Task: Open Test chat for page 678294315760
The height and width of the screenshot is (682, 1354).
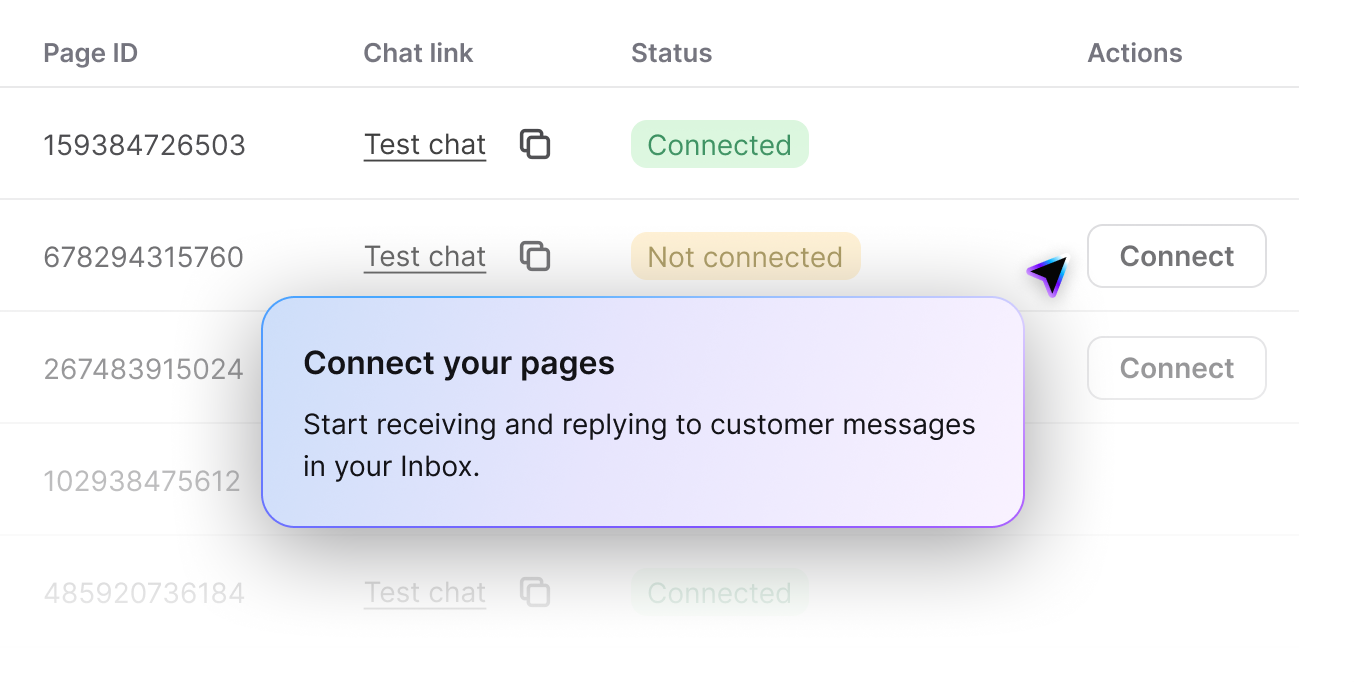Action: (424, 256)
